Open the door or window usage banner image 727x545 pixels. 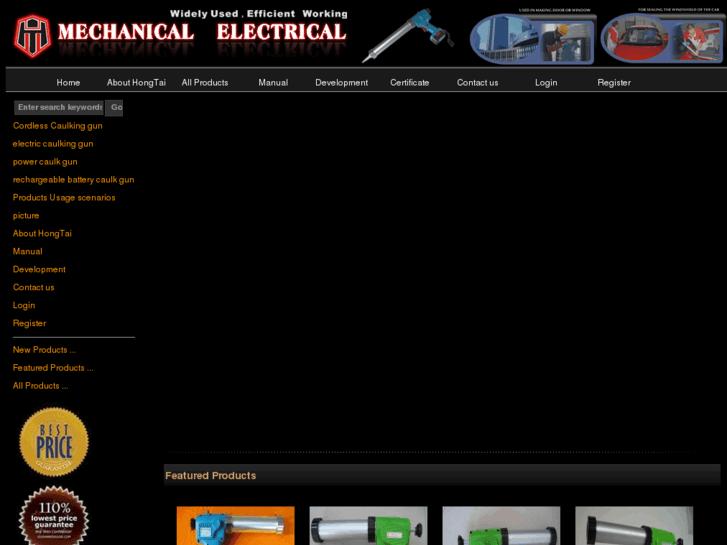532,37
